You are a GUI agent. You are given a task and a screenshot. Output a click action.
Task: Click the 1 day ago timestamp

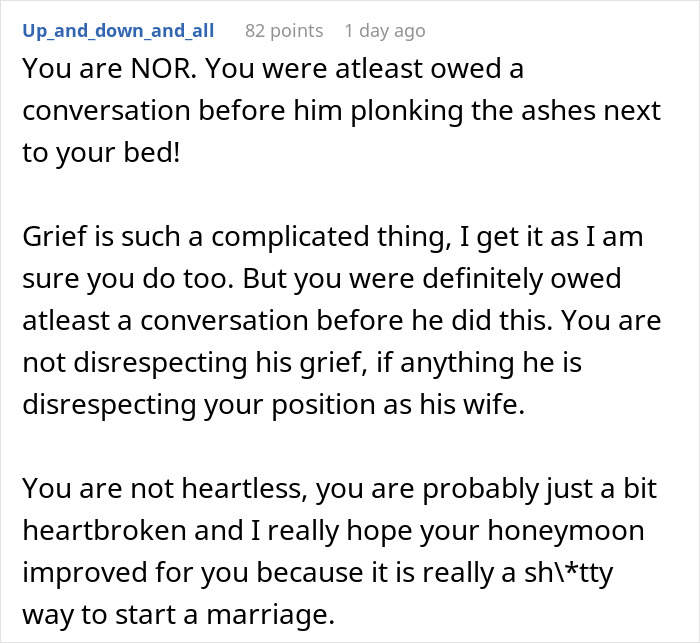pyautogui.click(x=385, y=31)
